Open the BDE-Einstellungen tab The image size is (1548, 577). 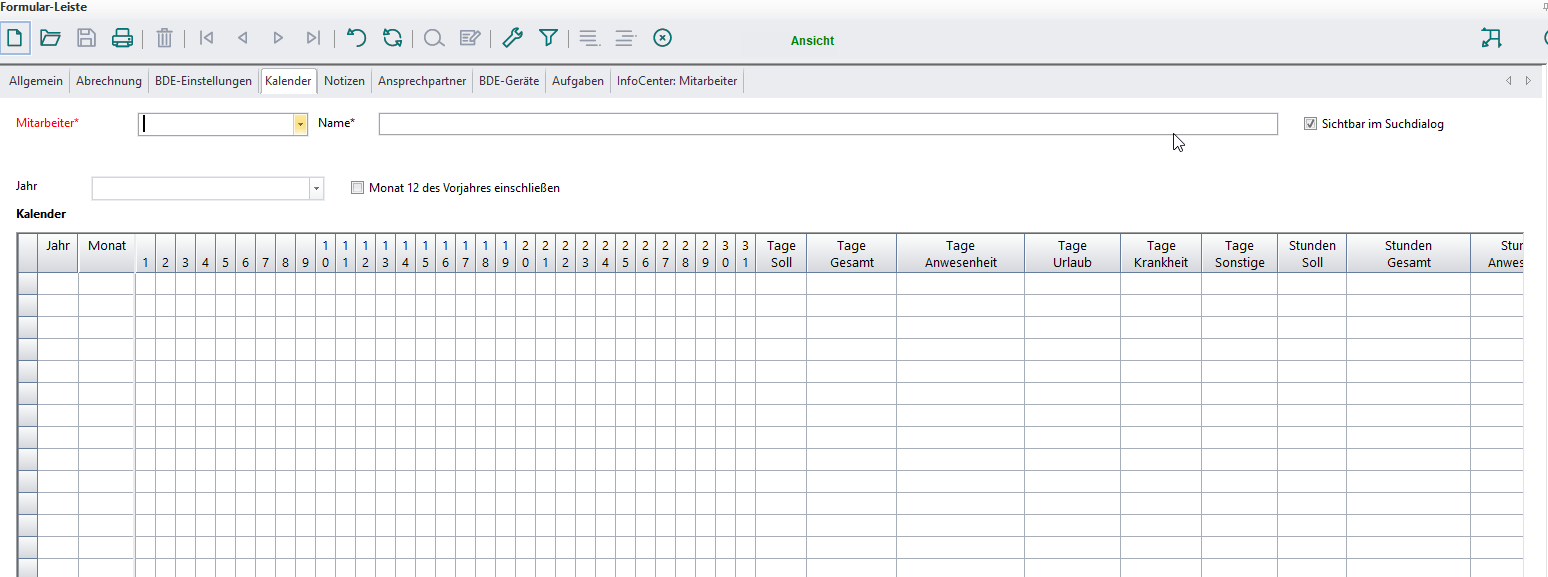pos(203,81)
